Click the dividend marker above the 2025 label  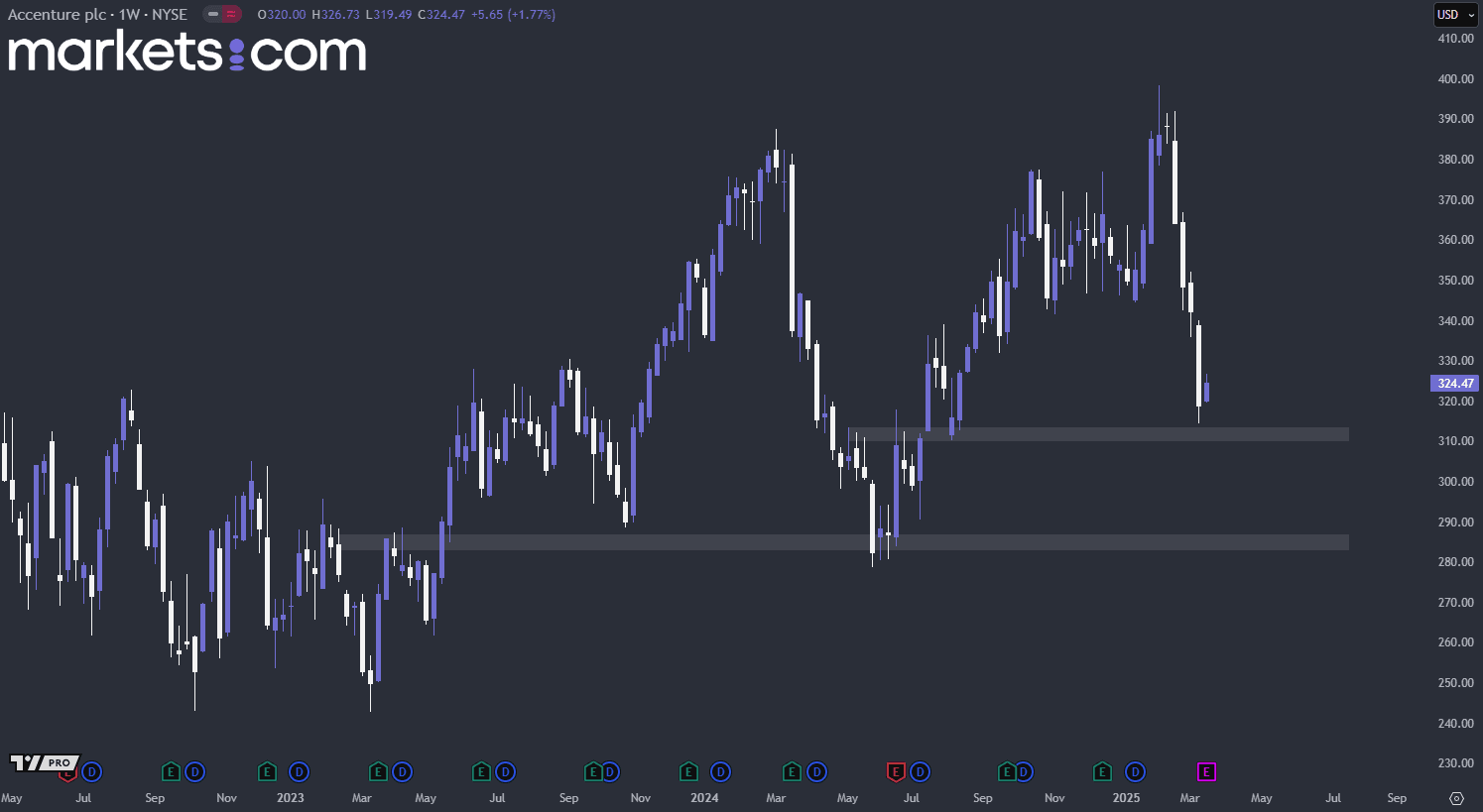[1135, 771]
